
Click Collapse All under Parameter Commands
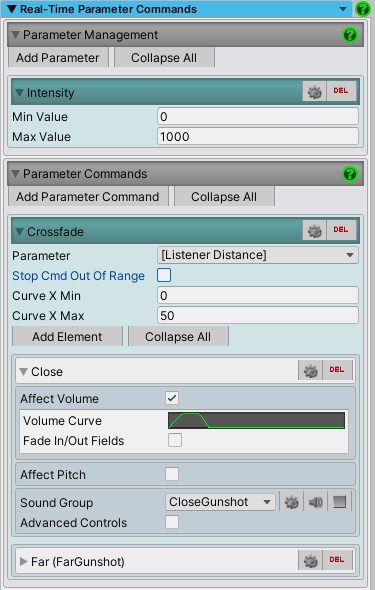[224, 196]
